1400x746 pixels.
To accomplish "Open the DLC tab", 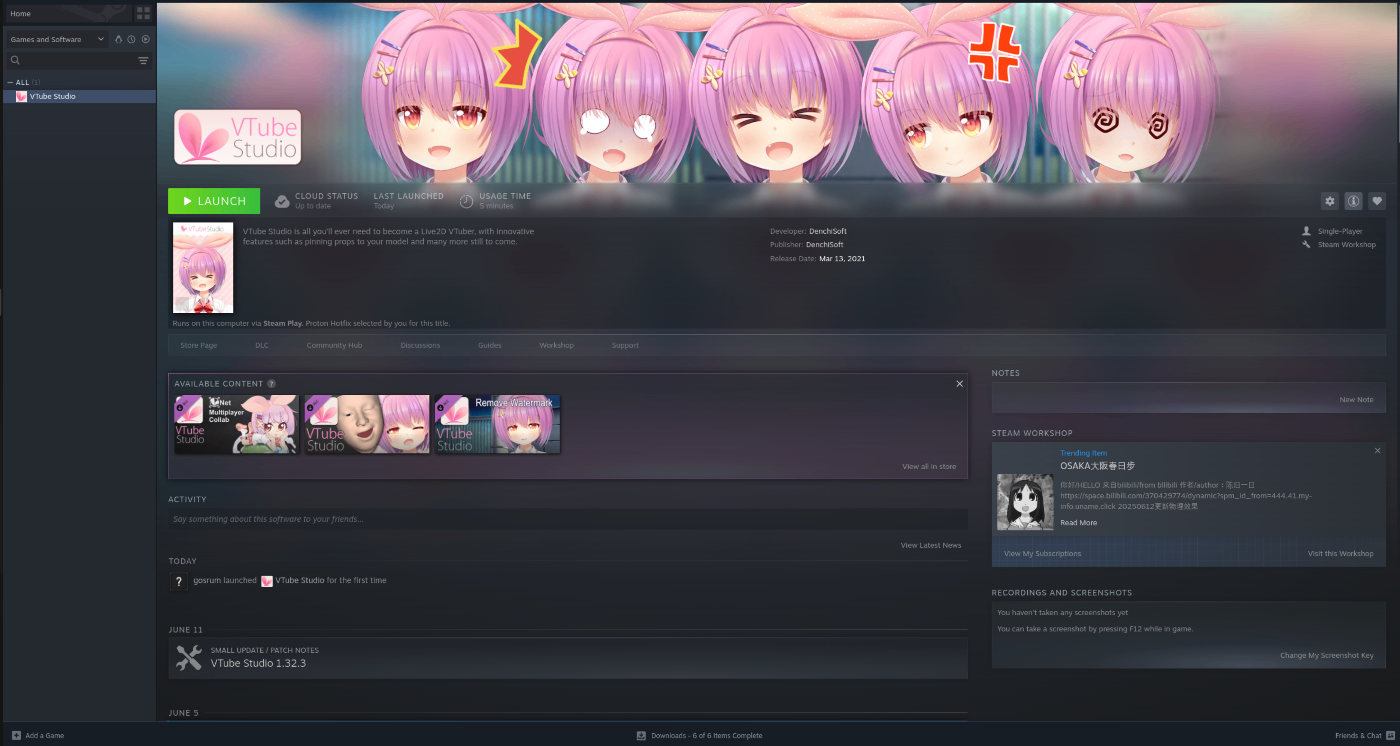I will point(262,345).
